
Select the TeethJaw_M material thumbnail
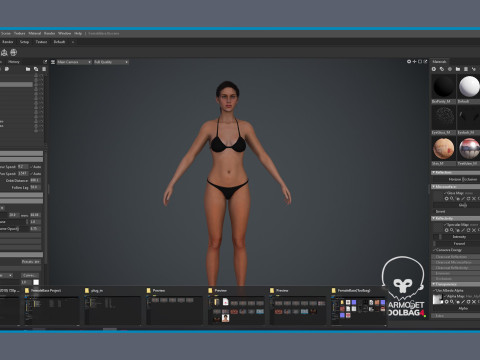pyautogui.click(x=469, y=149)
